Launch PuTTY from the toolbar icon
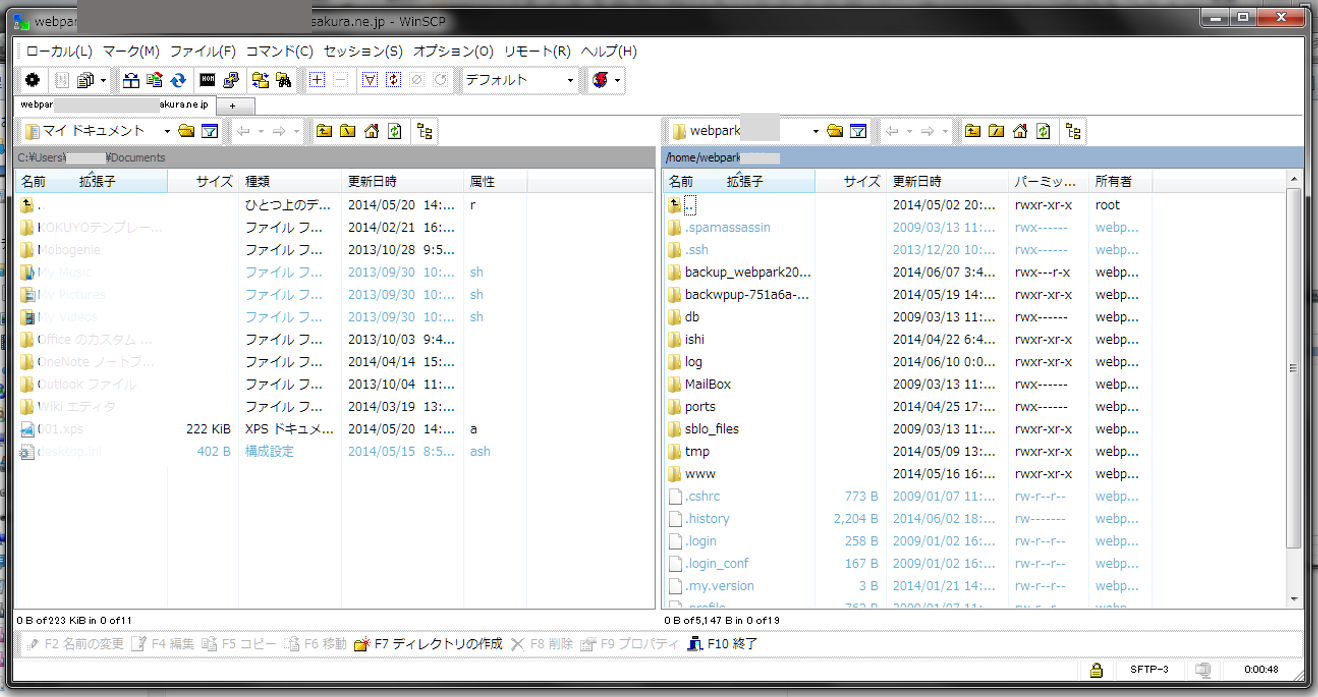Viewport: 1318px width, 697px height. point(231,80)
